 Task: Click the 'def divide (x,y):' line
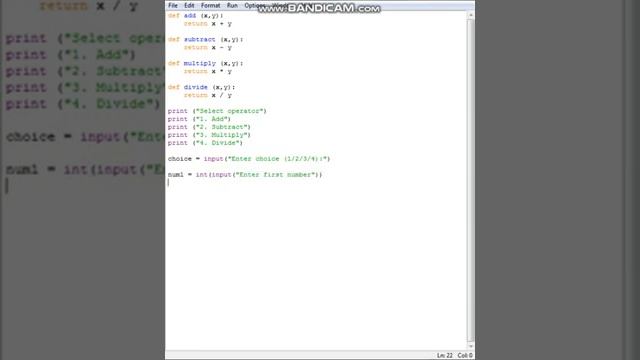pos(201,87)
